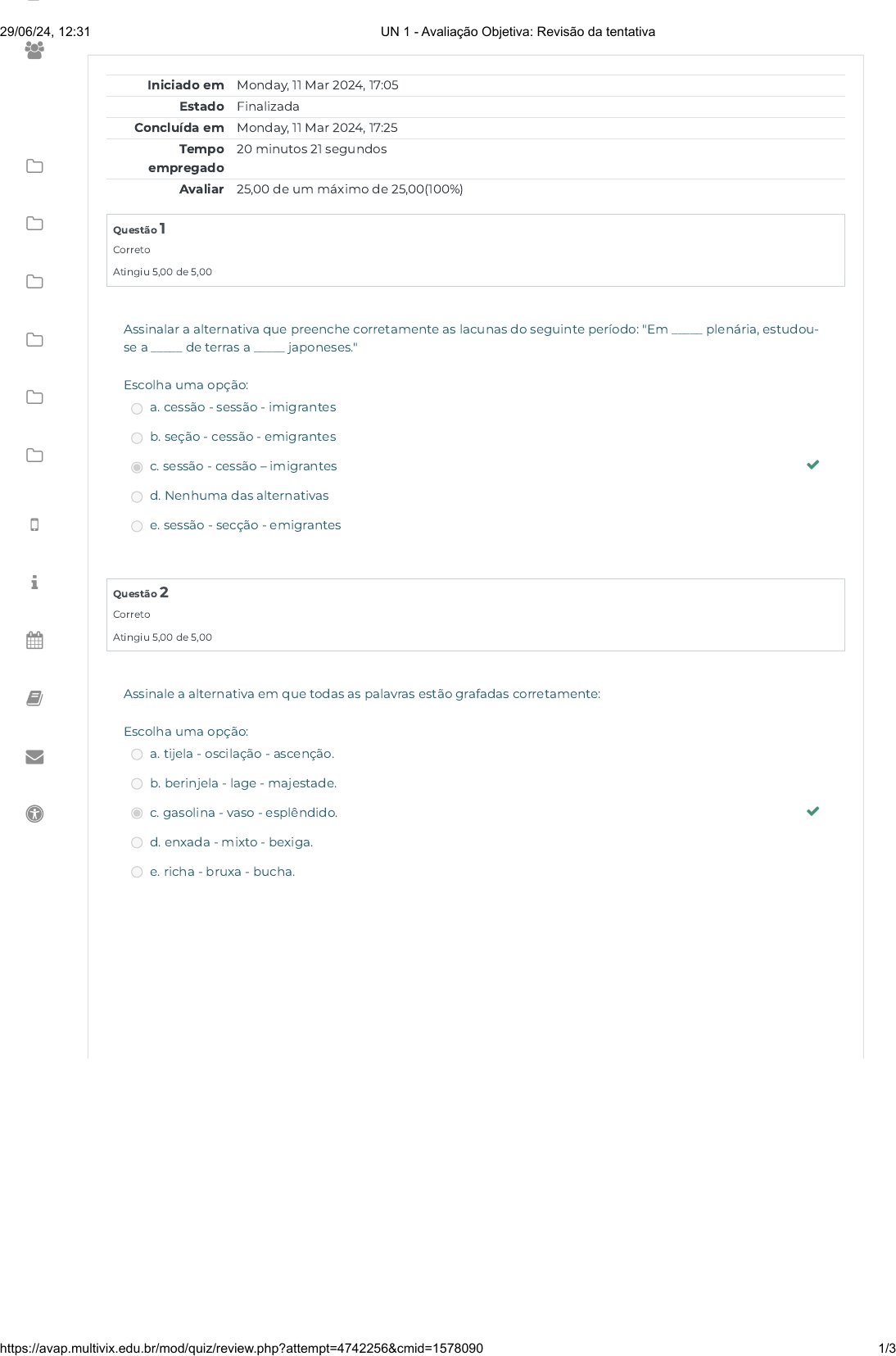Click the avap.multivix.edu.br review URL at bottom
896x1356 pixels.
242,1348
